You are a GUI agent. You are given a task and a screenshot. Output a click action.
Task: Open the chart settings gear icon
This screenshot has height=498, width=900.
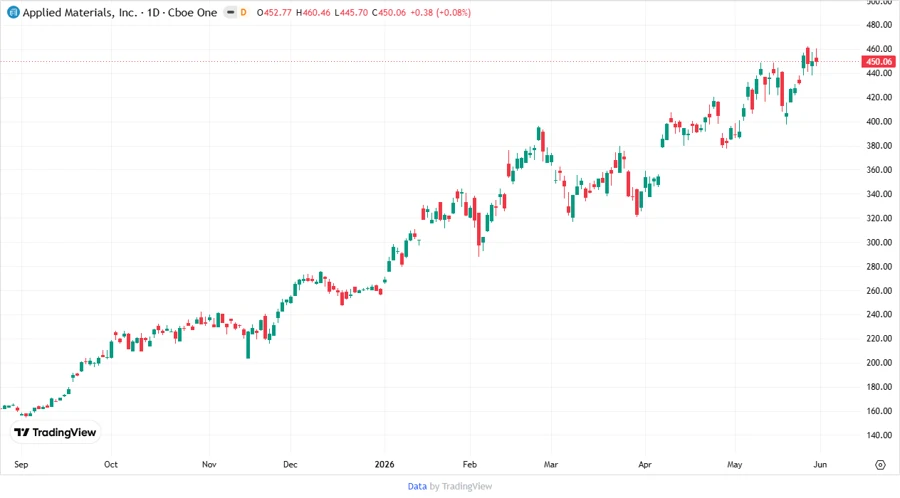point(880,465)
